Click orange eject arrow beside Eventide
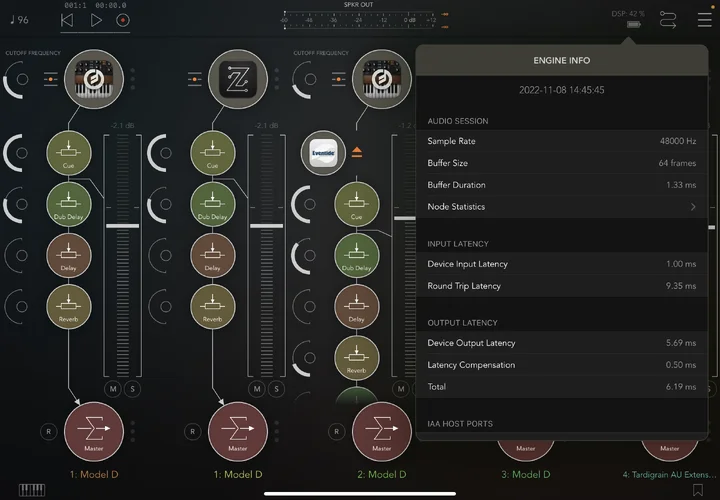Image resolution: width=720 pixels, height=500 pixels. [356, 153]
